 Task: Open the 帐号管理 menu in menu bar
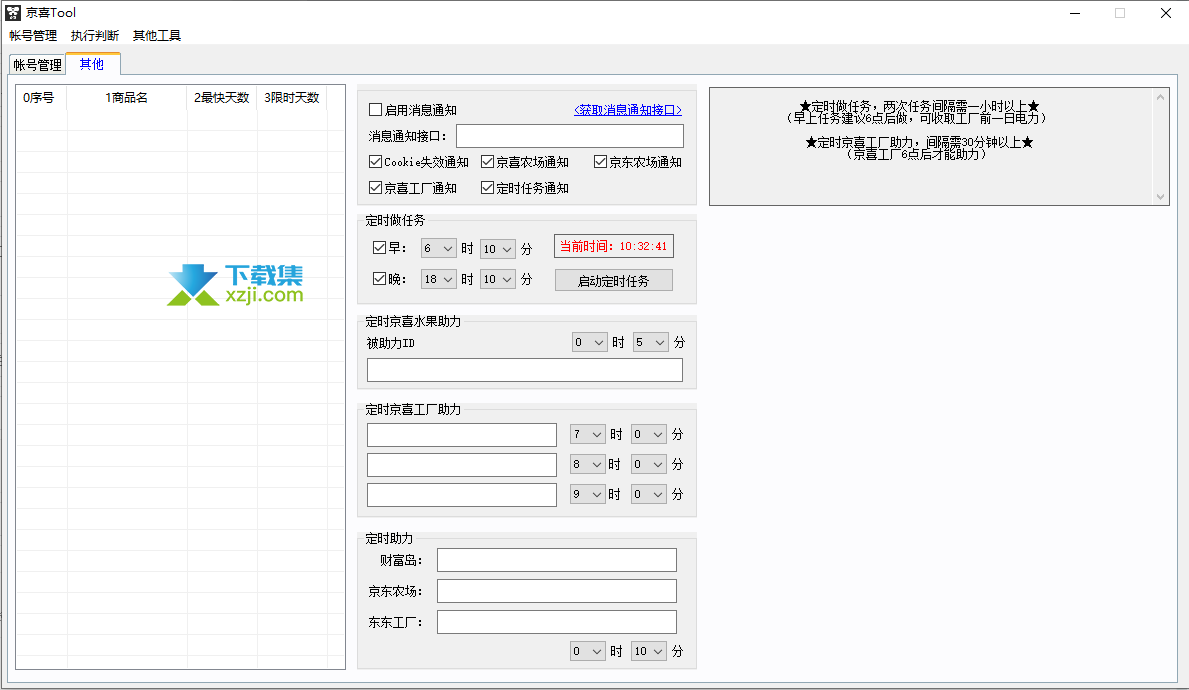33,36
